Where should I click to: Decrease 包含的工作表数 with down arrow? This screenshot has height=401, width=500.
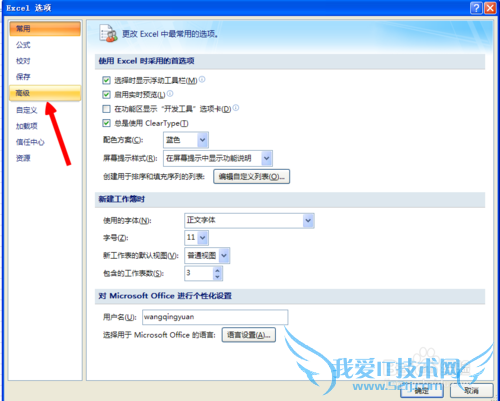[217, 277]
